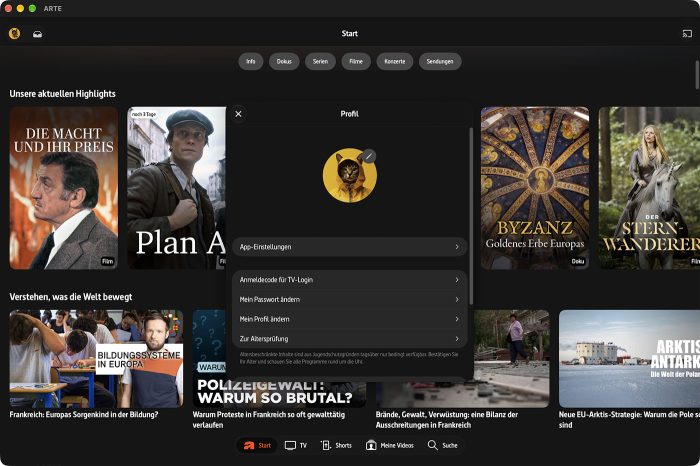This screenshot has height=466, width=700.
Task: Click chevron next to Anmeldecode für TV-Login
Action: pos(457,280)
